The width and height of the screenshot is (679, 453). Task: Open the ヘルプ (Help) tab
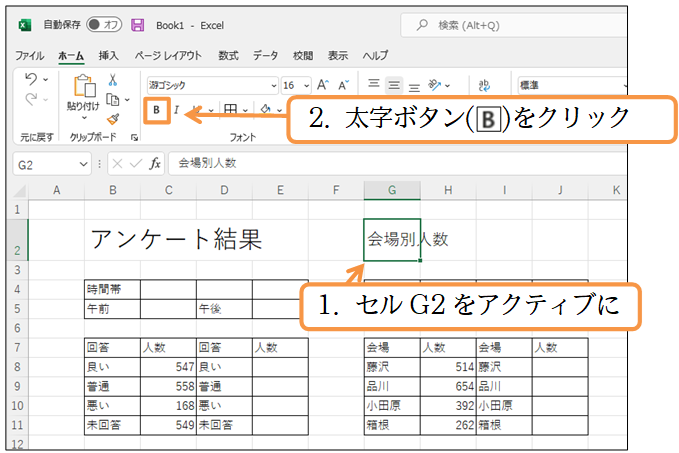[x=375, y=55]
